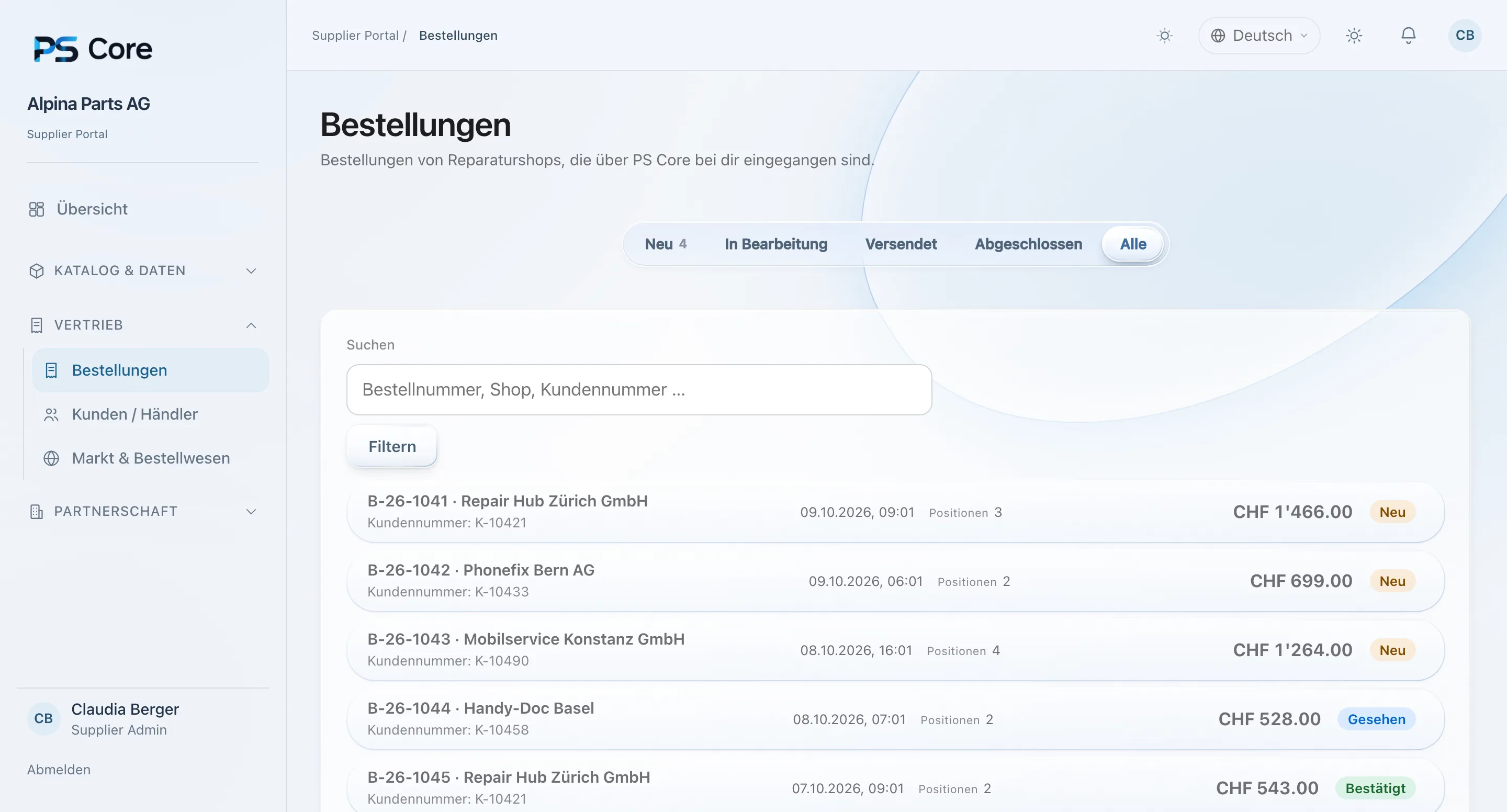The image size is (1507, 812).
Task: Click the date 08.10.2026, 07:01
Action: coord(849,719)
